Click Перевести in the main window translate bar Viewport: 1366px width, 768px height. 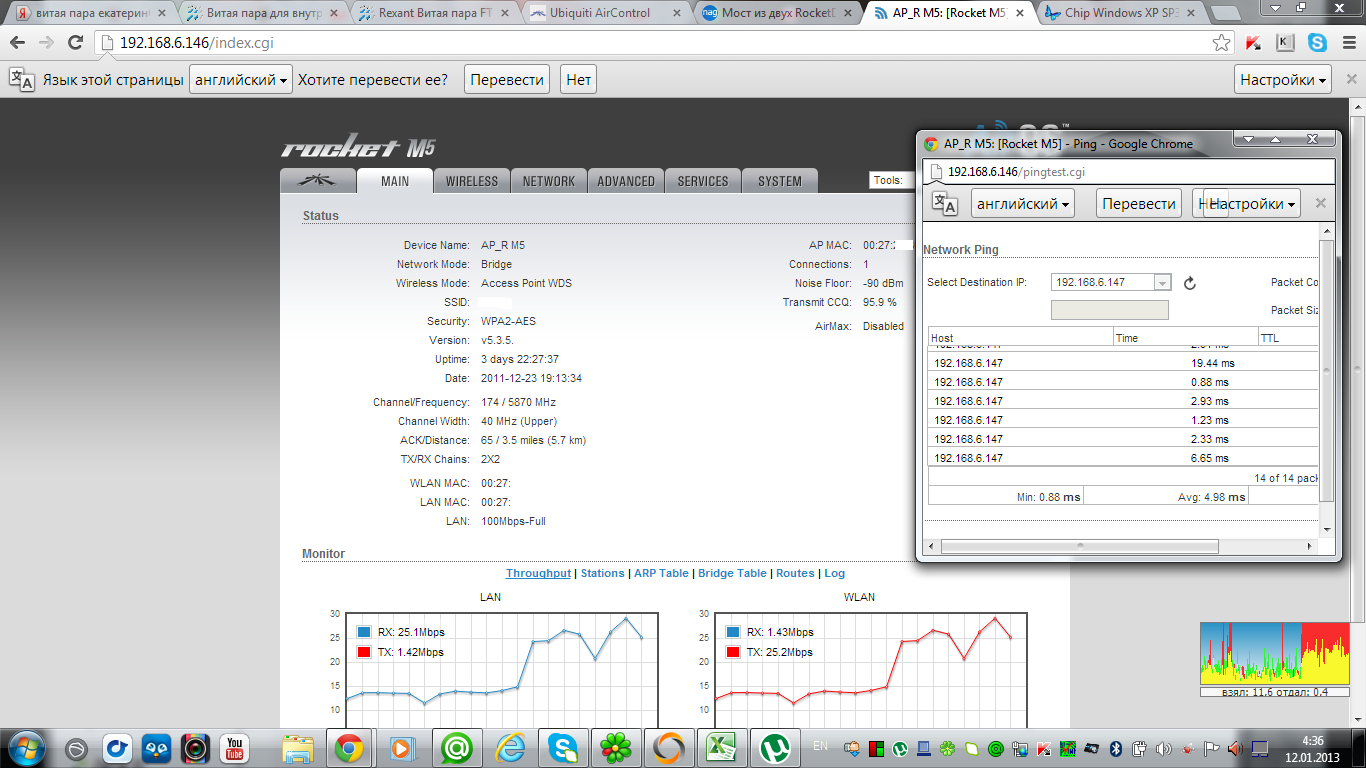point(507,80)
